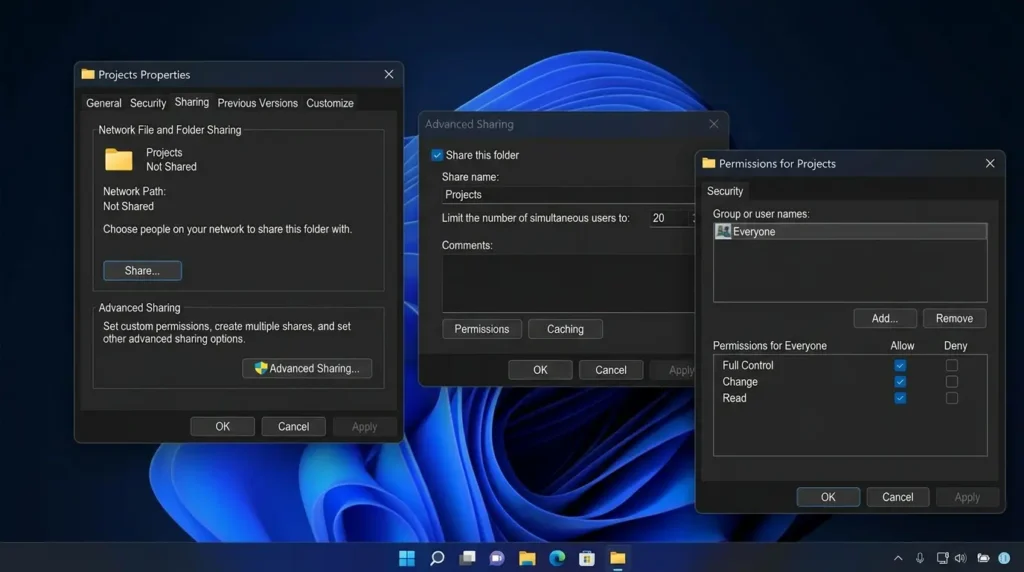
Task: Click Remove in Permissions dialog
Action: [954, 318]
